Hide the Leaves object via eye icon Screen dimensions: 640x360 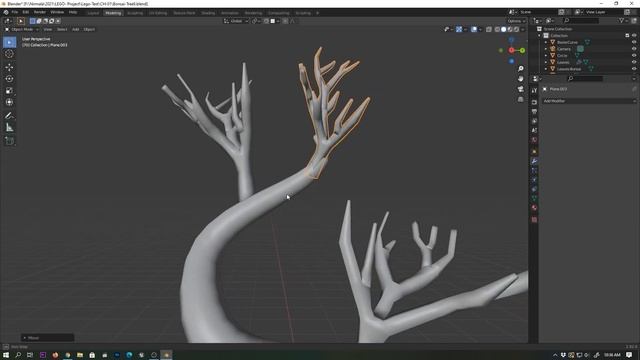point(634,62)
